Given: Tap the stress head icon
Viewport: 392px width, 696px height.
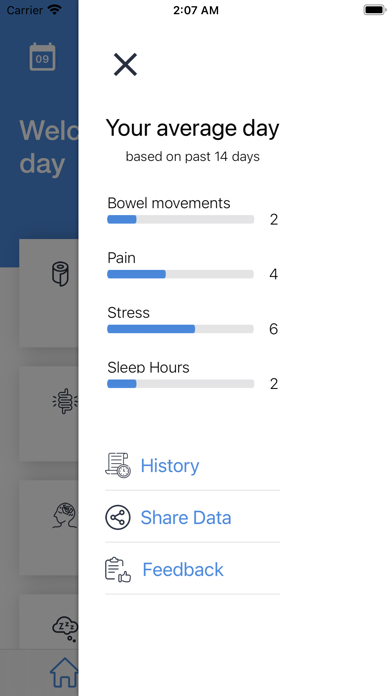Looking at the screenshot, I should point(65,515).
